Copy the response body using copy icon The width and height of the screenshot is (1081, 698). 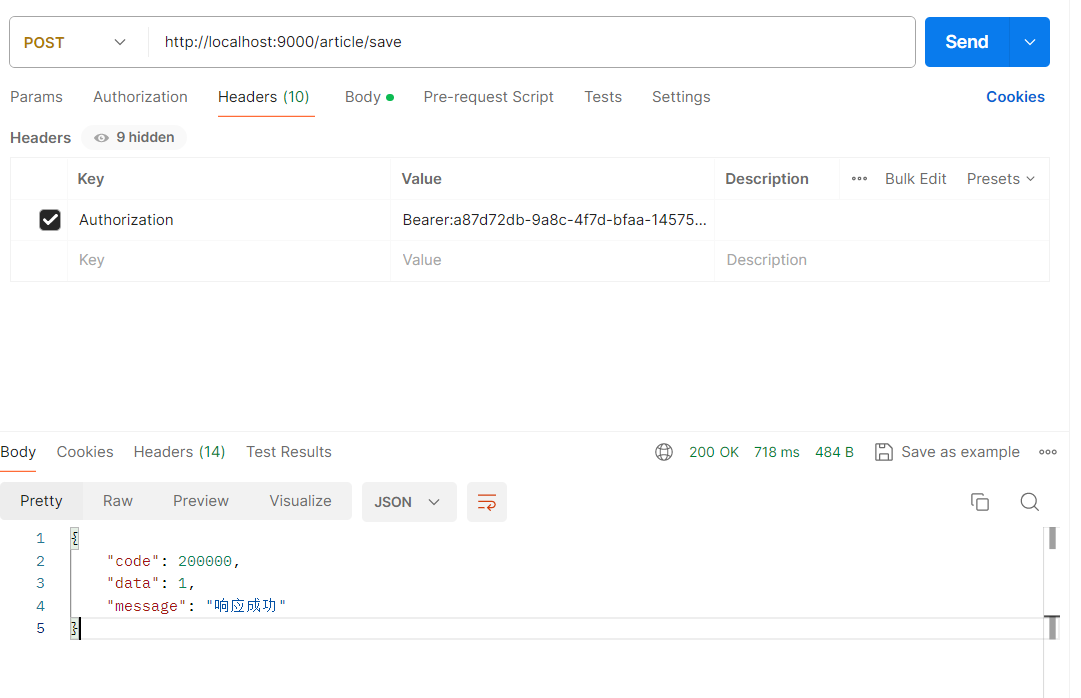coord(979,501)
